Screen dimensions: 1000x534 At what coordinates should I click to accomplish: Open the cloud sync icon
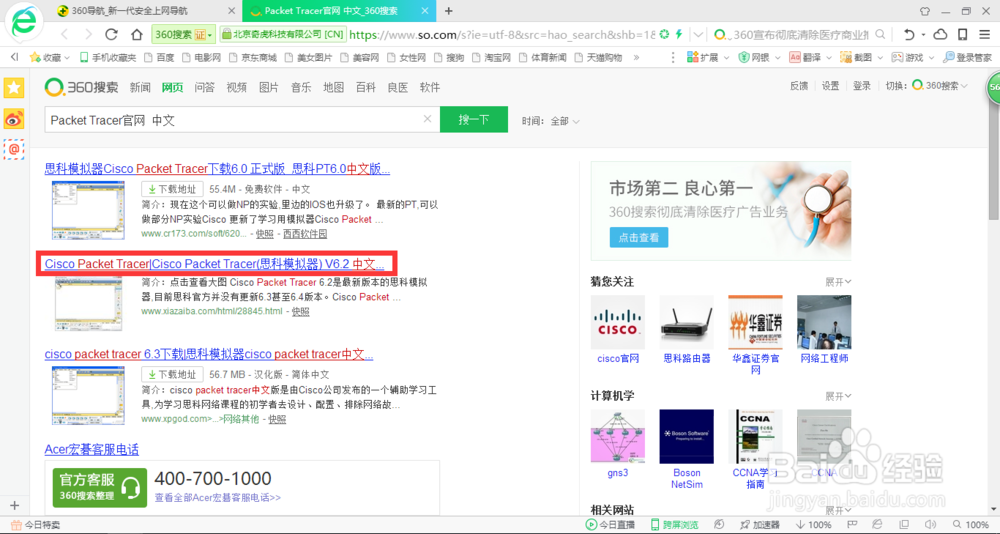pyautogui.click(x=941, y=34)
